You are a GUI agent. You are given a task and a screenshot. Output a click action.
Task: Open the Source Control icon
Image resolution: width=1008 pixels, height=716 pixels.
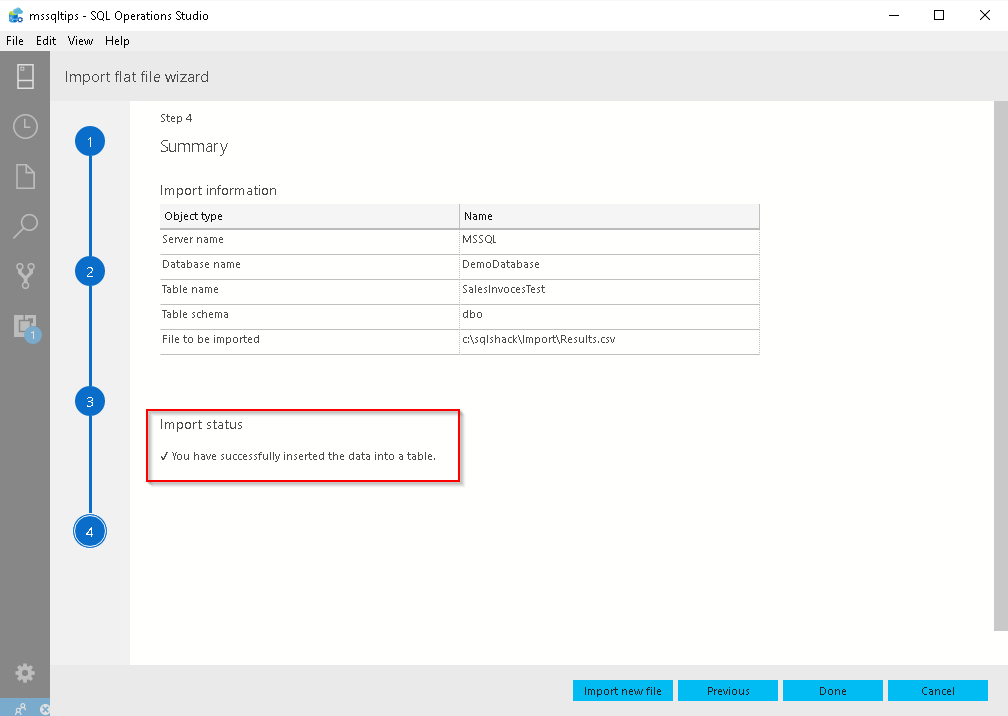point(25,277)
